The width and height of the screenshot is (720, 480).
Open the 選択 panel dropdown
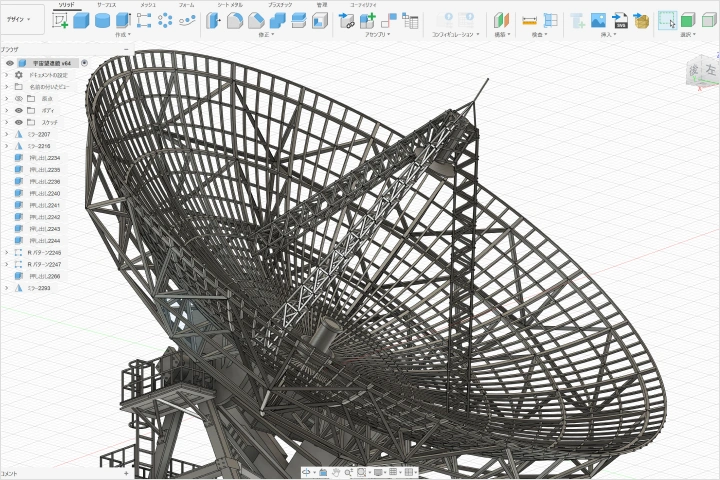coord(688,34)
